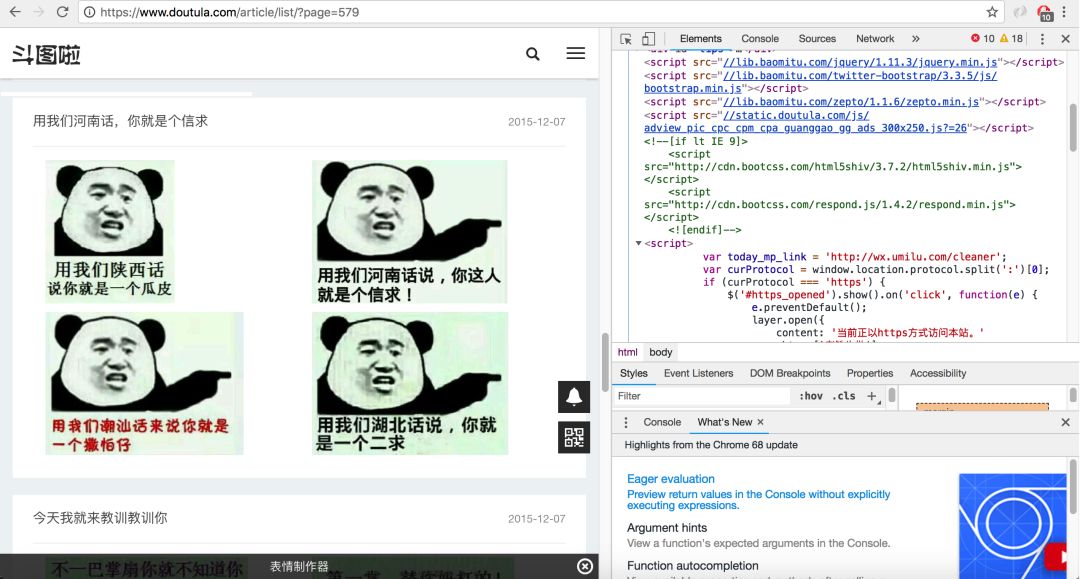The width and height of the screenshot is (1080, 579).
Task: View site info icon beside URL
Action: (89, 12)
